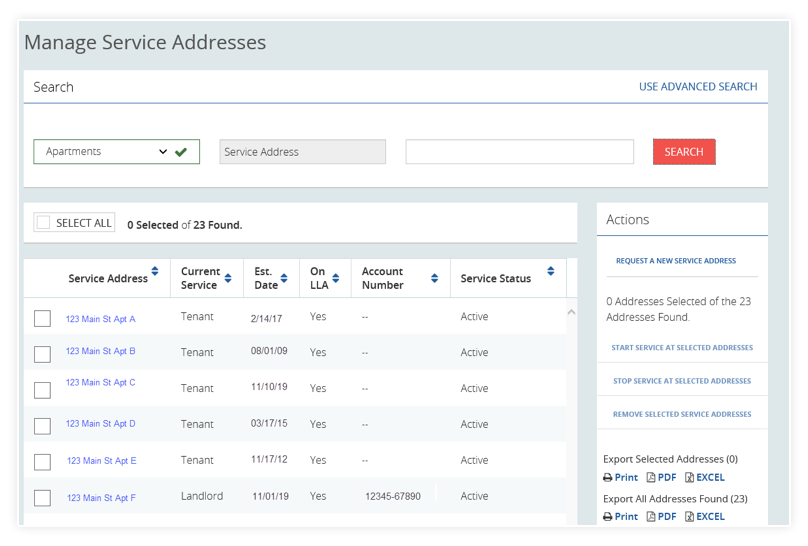The height and width of the screenshot is (546, 808).
Task: Tick the checkbox for 123 Main St Apt A
Action: click(x=42, y=318)
